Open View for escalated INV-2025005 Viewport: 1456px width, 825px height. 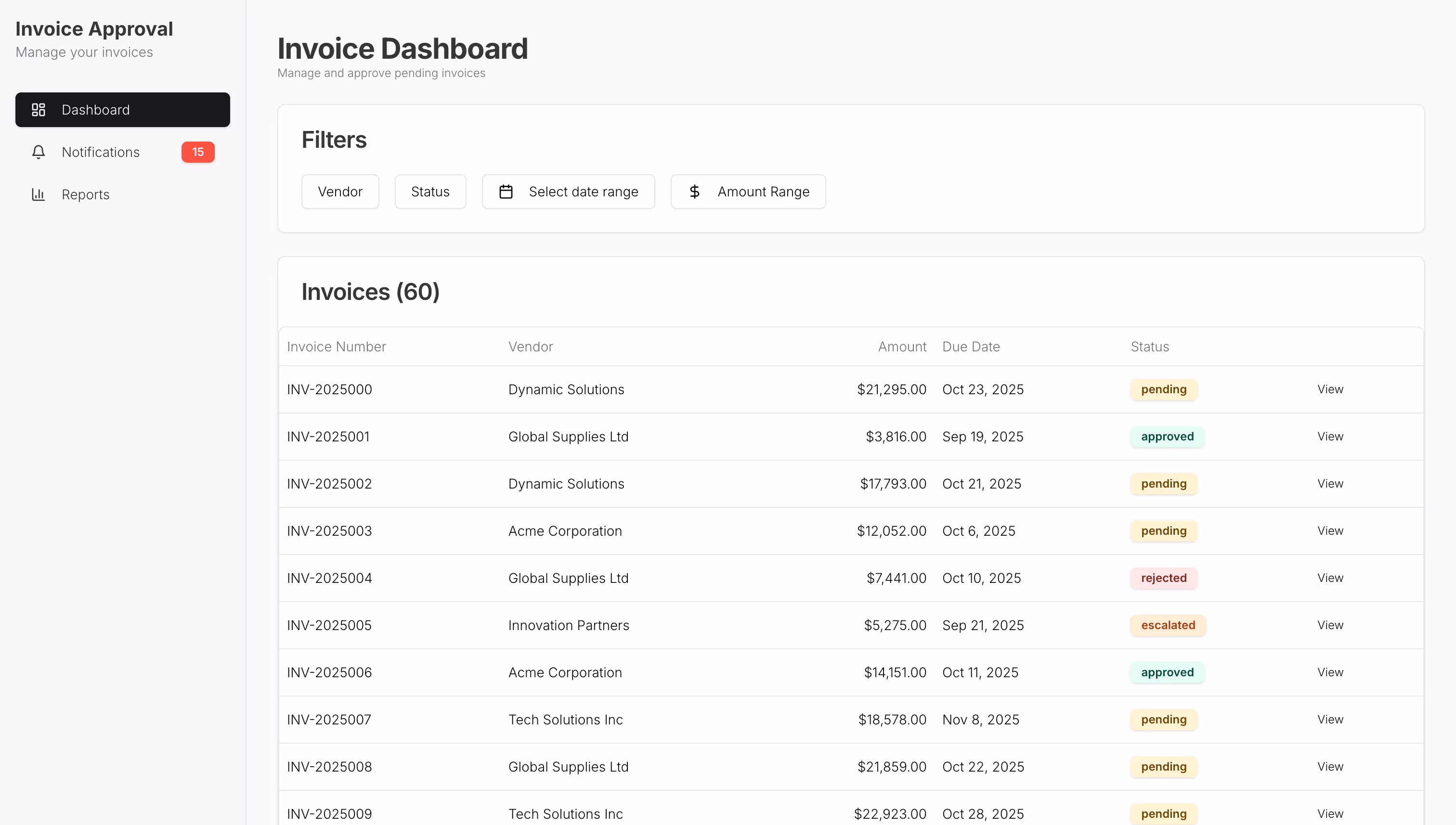tap(1330, 625)
